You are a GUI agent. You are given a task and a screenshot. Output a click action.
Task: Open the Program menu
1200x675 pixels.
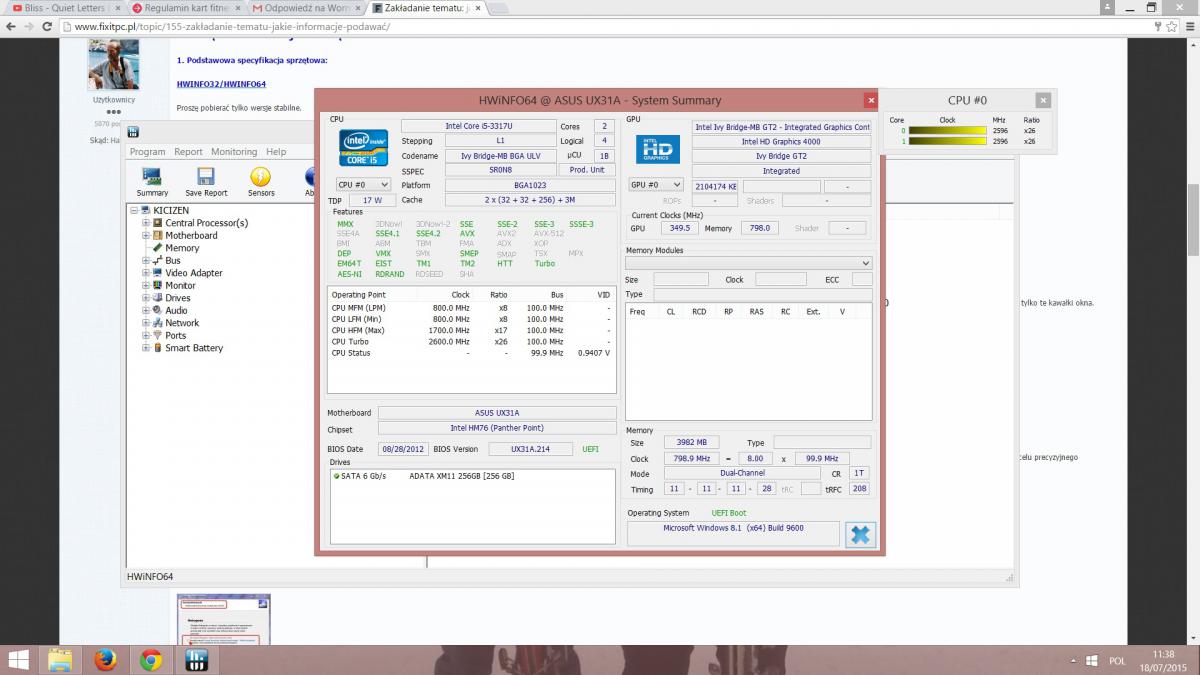[x=147, y=152]
